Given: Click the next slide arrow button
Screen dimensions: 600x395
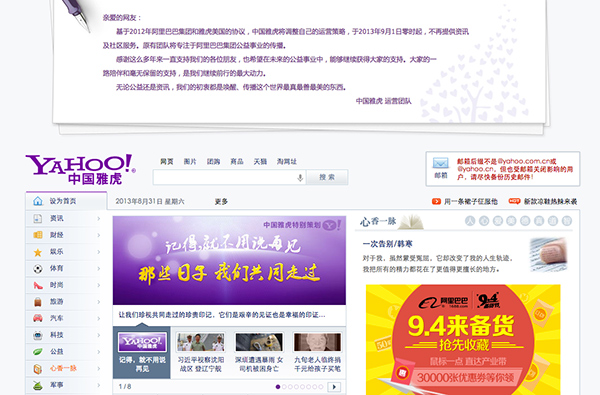Looking at the screenshot, I should 334,387.
